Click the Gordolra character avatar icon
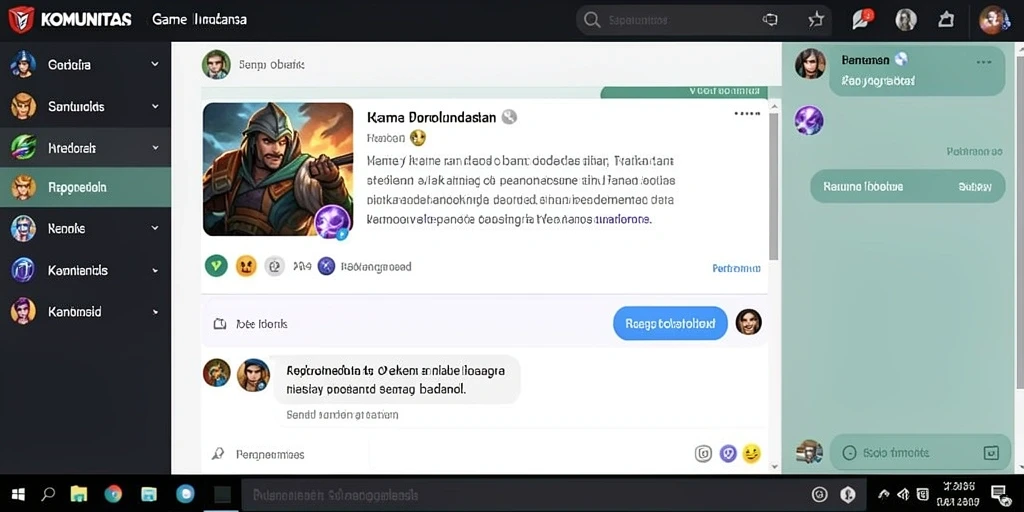 pyautogui.click(x=23, y=64)
